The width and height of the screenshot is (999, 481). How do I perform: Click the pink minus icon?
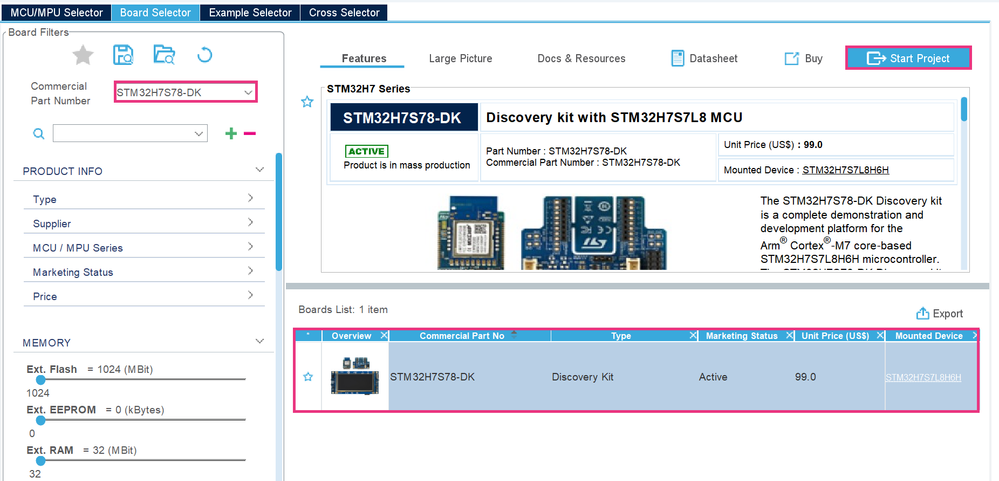[x=250, y=133]
